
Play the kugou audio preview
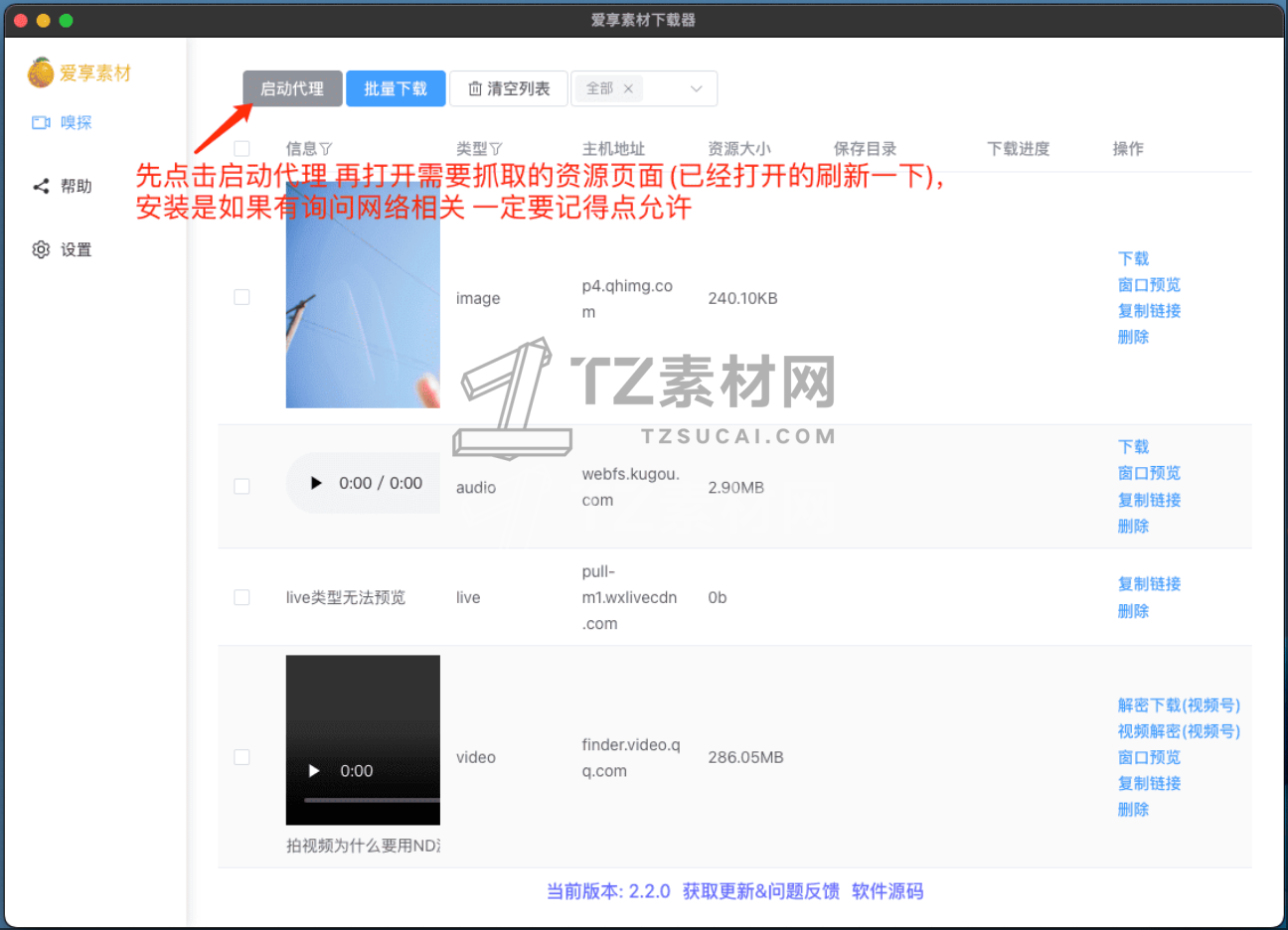(316, 483)
